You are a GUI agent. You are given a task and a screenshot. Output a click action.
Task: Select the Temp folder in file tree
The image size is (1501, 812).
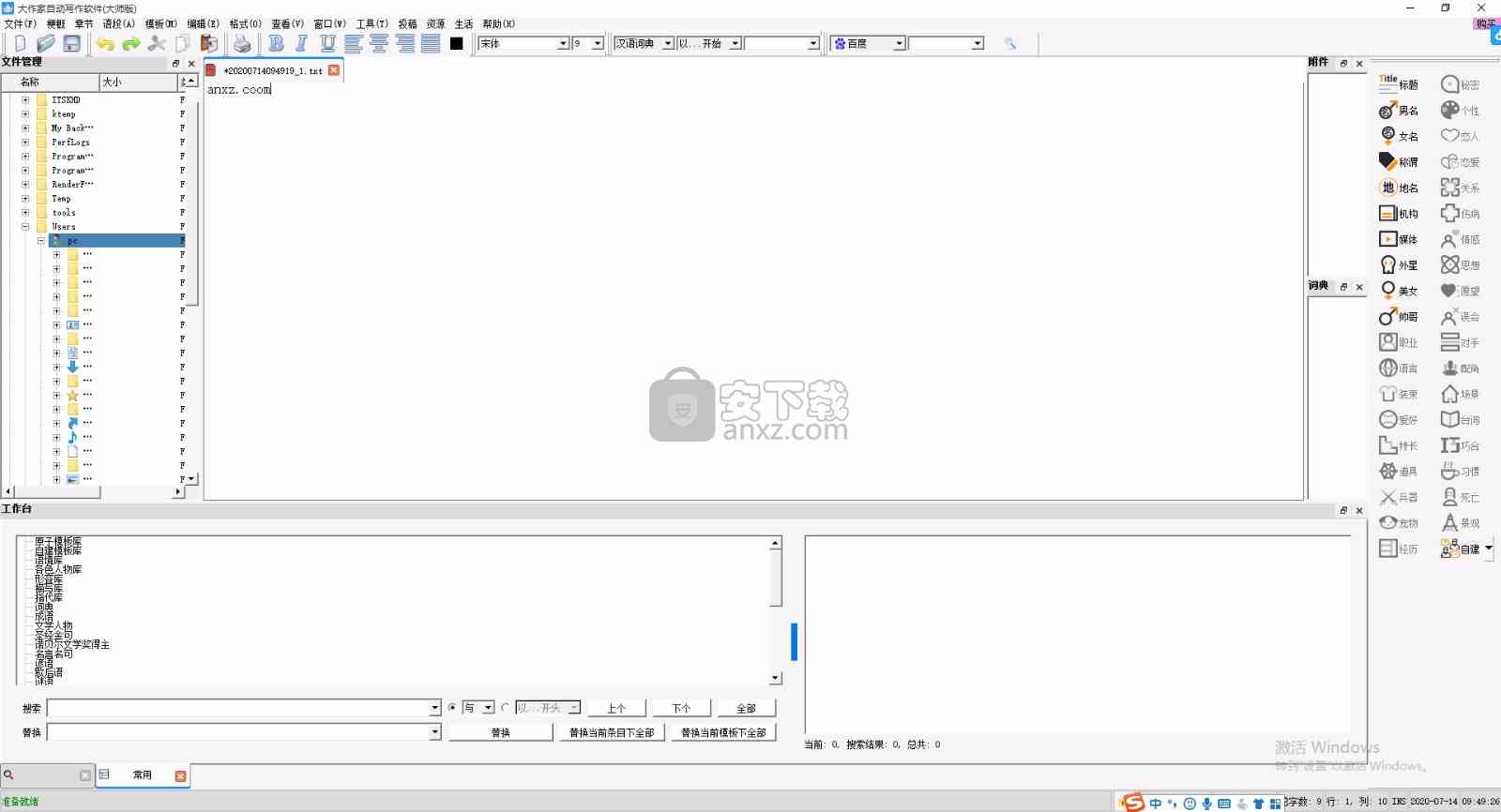(61, 198)
